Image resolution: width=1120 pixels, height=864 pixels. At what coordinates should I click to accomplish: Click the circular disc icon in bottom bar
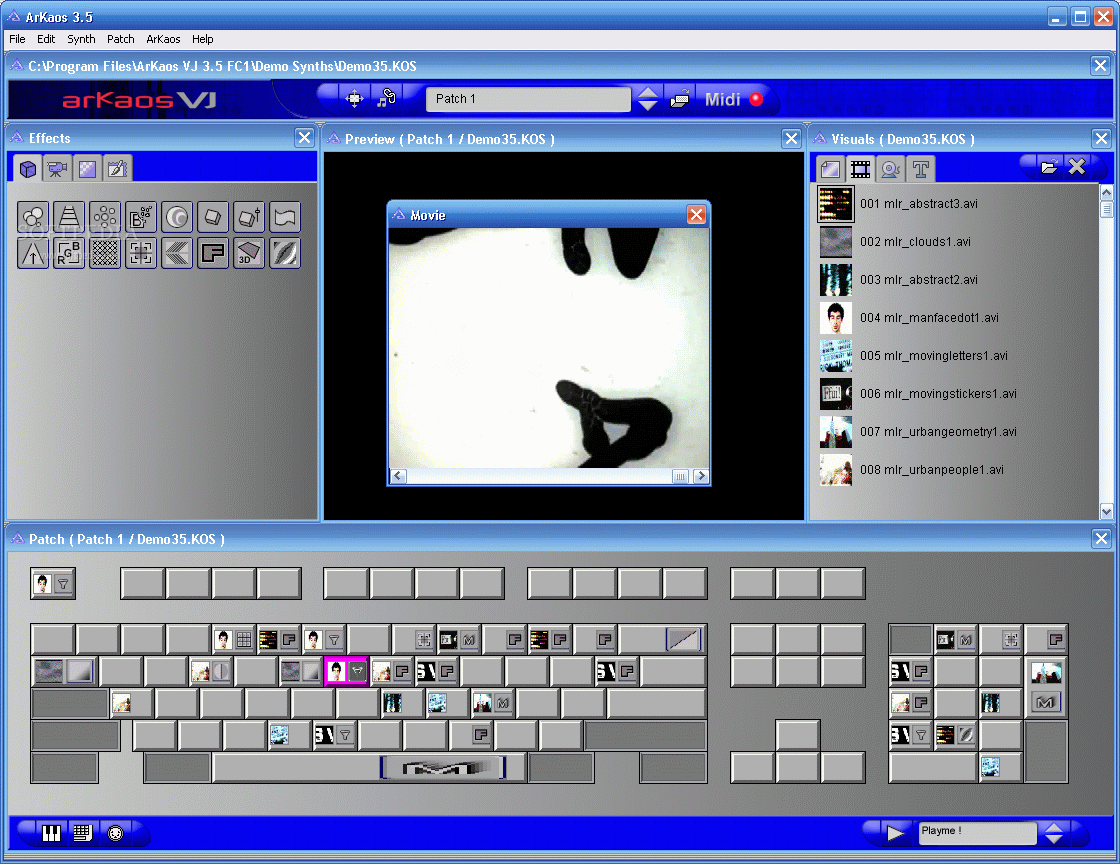pos(115,833)
